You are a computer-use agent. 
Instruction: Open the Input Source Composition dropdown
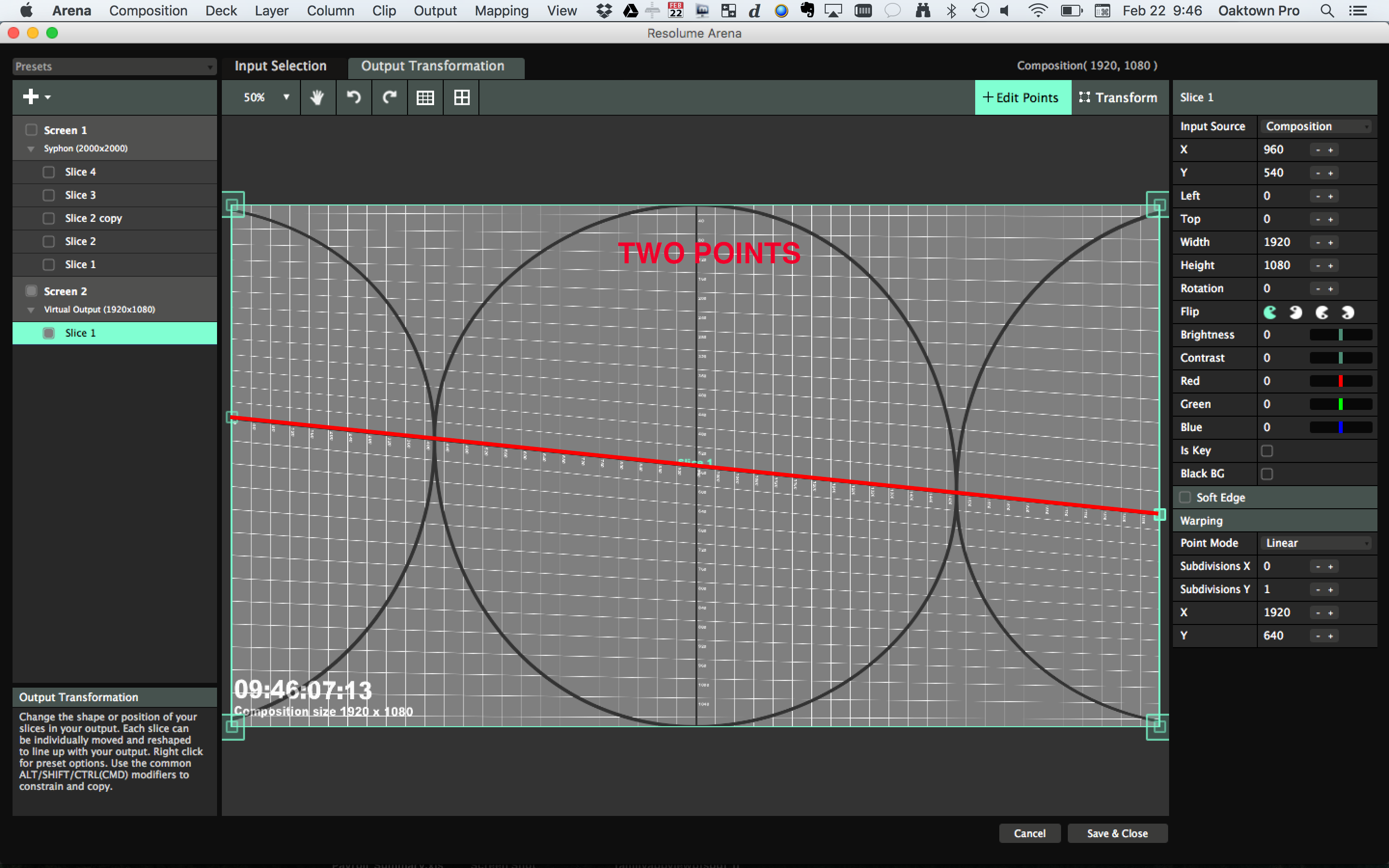coord(1317,126)
